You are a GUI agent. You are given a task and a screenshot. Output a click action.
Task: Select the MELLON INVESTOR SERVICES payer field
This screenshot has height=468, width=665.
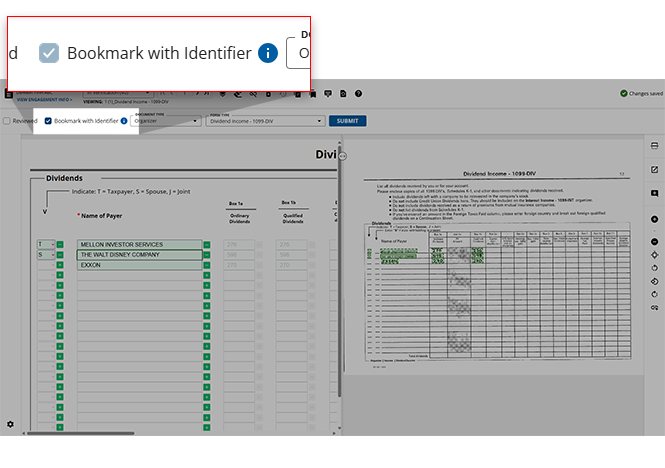(140, 244)
